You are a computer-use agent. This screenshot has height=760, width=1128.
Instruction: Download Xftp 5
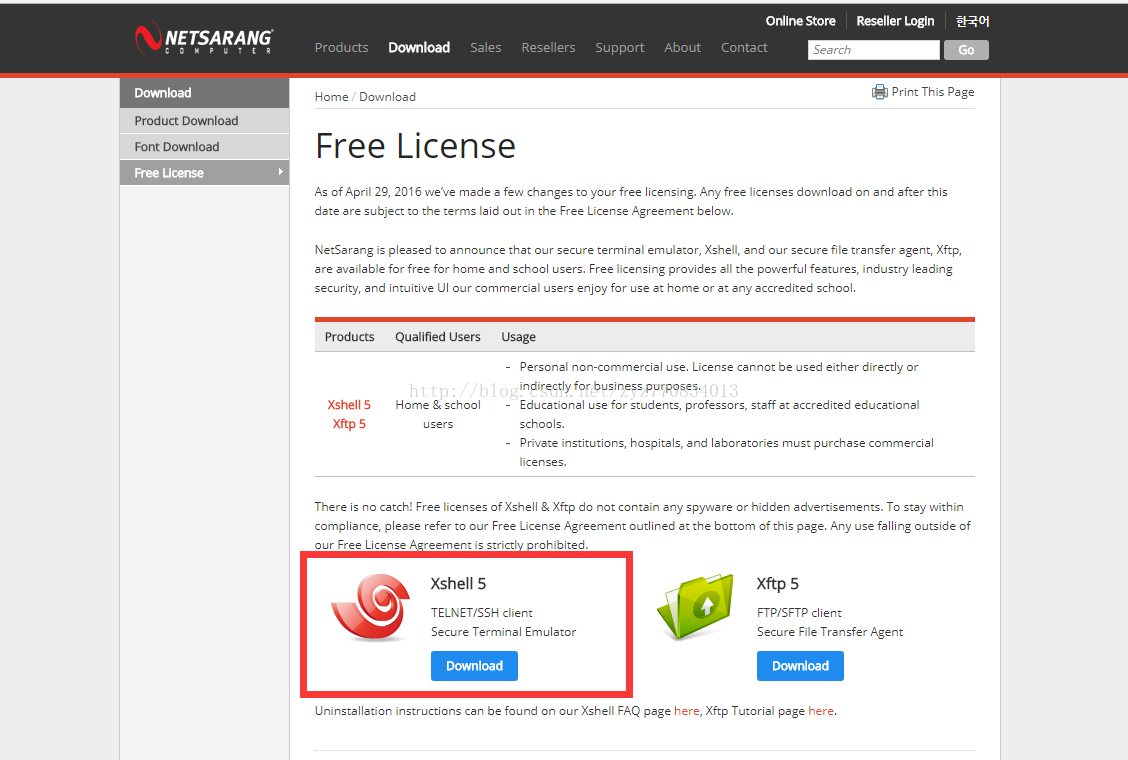[x=800, y=666]
